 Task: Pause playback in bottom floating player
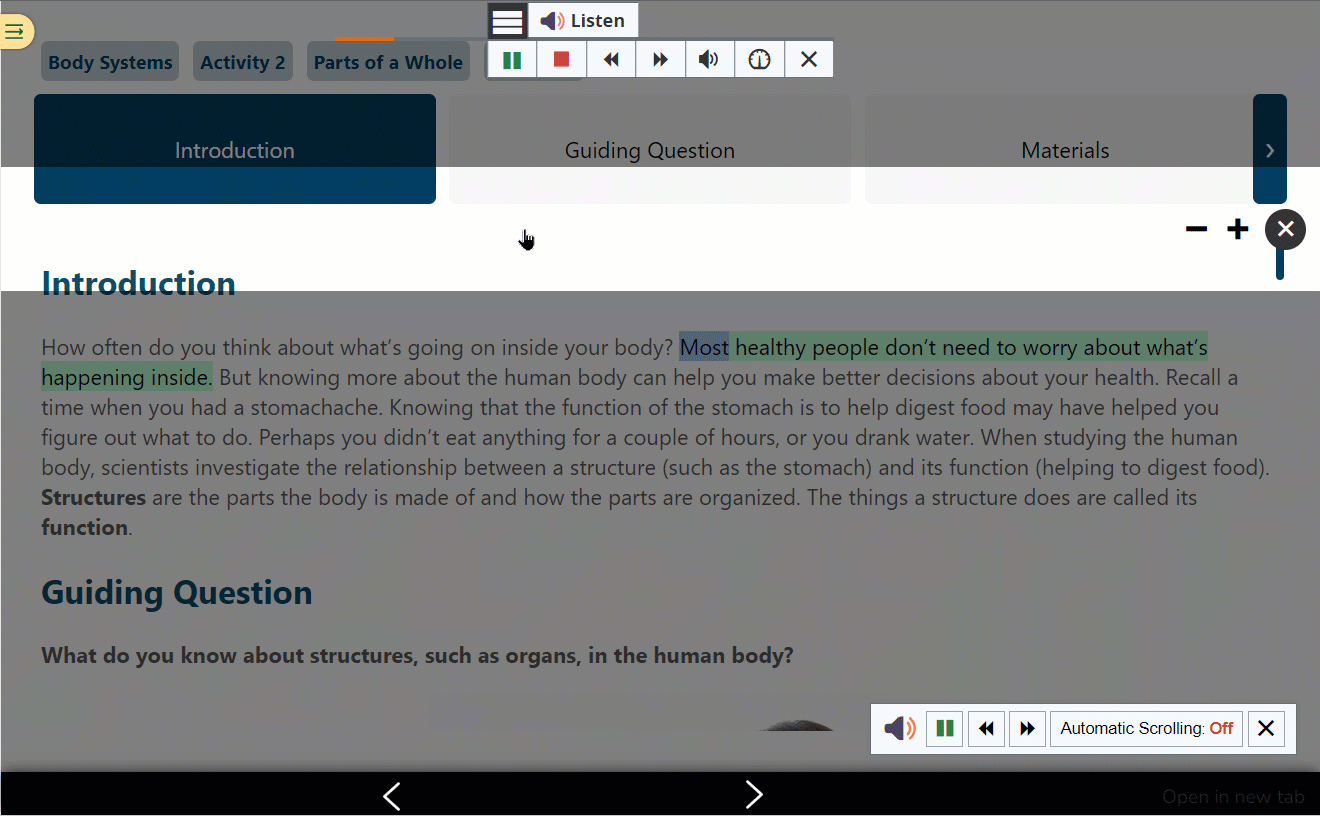(x=944, y=729)
